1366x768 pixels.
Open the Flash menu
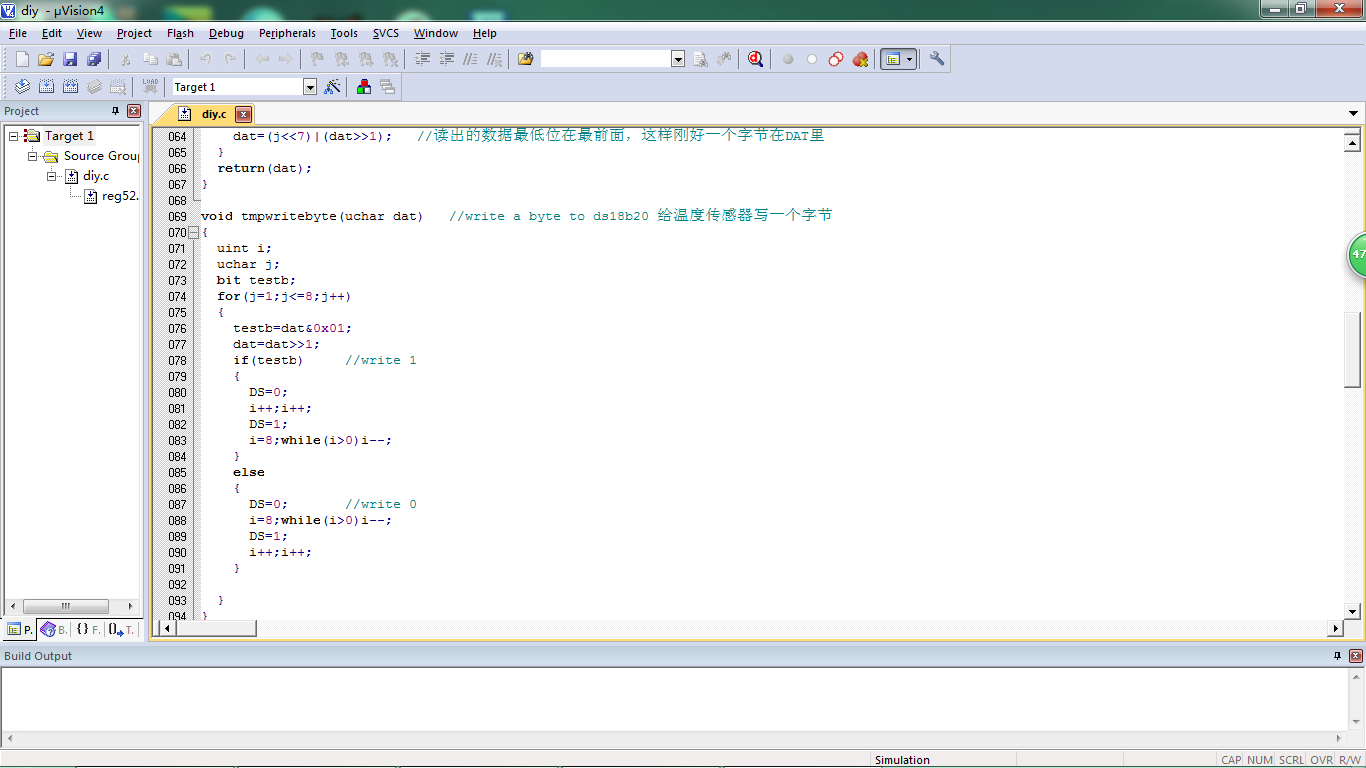click(180, 33)
